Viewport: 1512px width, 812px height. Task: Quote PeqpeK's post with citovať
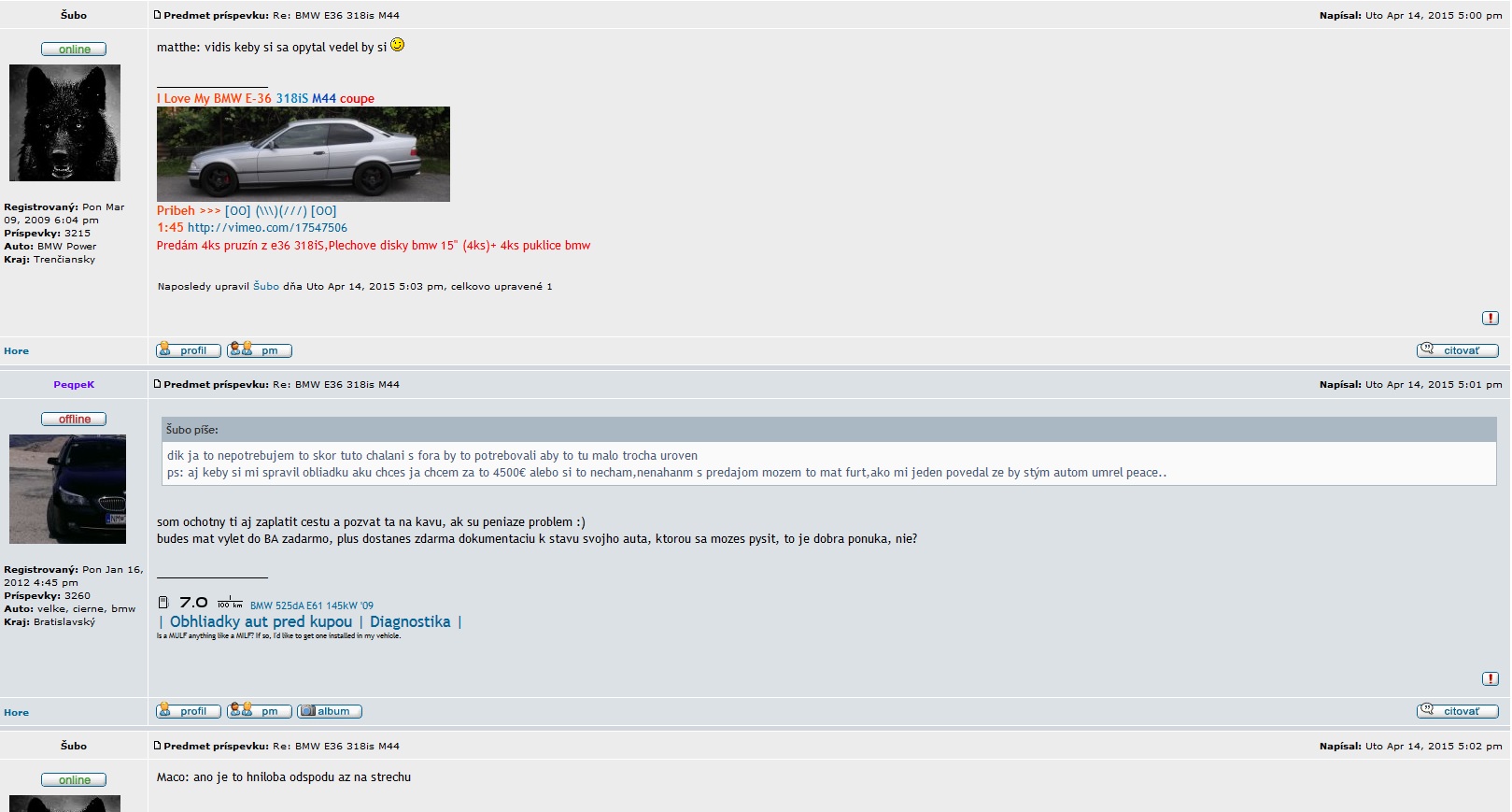click(x=1457, y=711)
